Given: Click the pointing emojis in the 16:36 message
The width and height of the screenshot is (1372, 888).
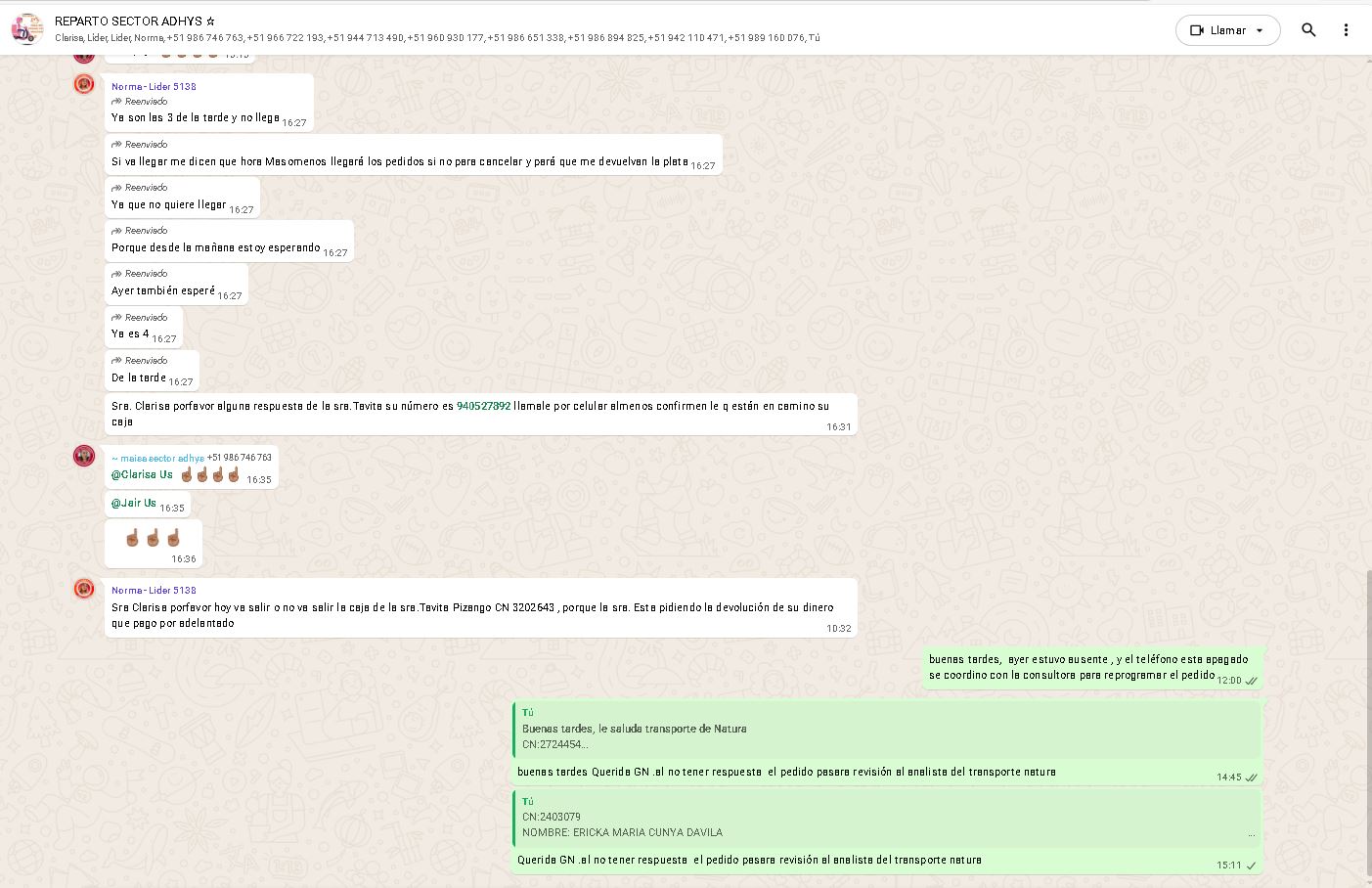Looking at the screenshot, I should tap(153, 538).
